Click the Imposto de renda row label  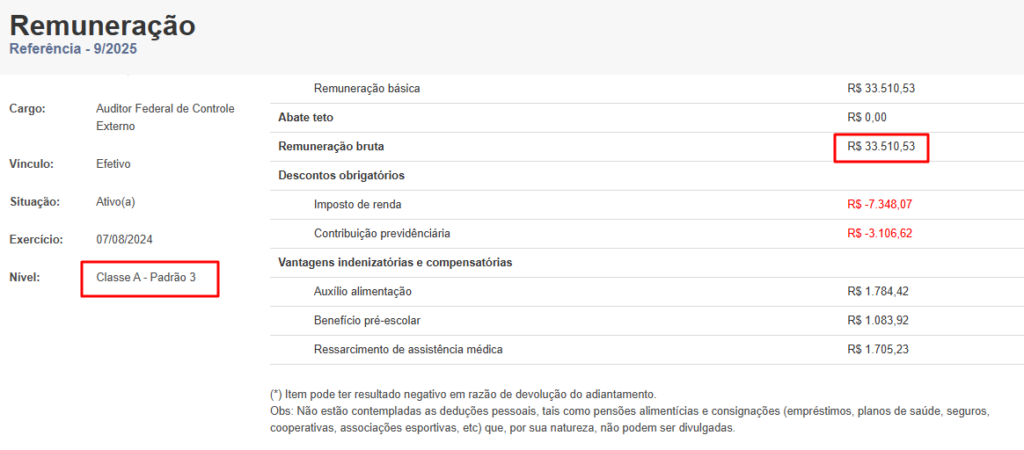point(358,205)
